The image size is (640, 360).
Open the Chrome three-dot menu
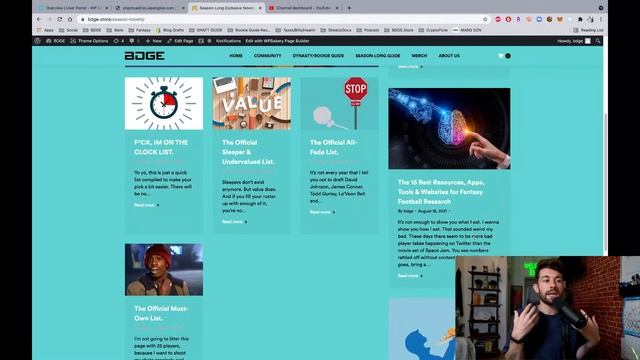point(601,19)
